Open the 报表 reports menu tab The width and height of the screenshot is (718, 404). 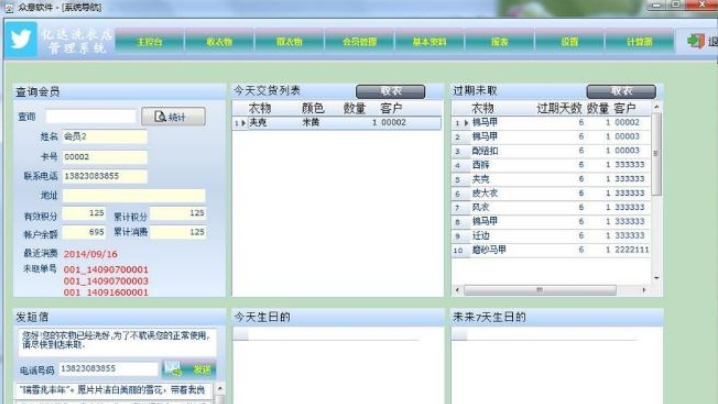[x=500, y=42]
